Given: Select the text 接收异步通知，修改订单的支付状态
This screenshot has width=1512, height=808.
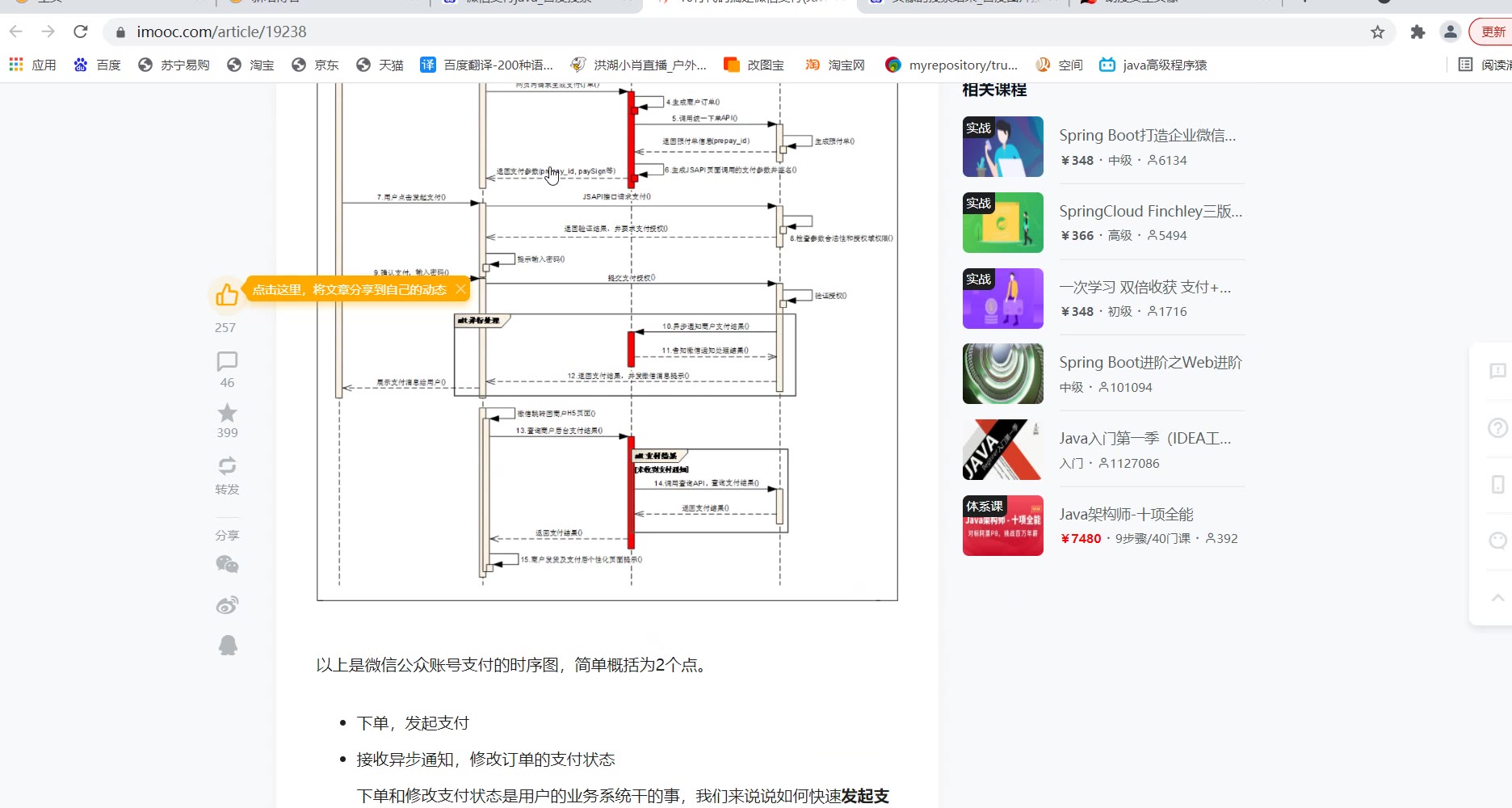Looking at the screenshot, I should click(x=485, y=759).
